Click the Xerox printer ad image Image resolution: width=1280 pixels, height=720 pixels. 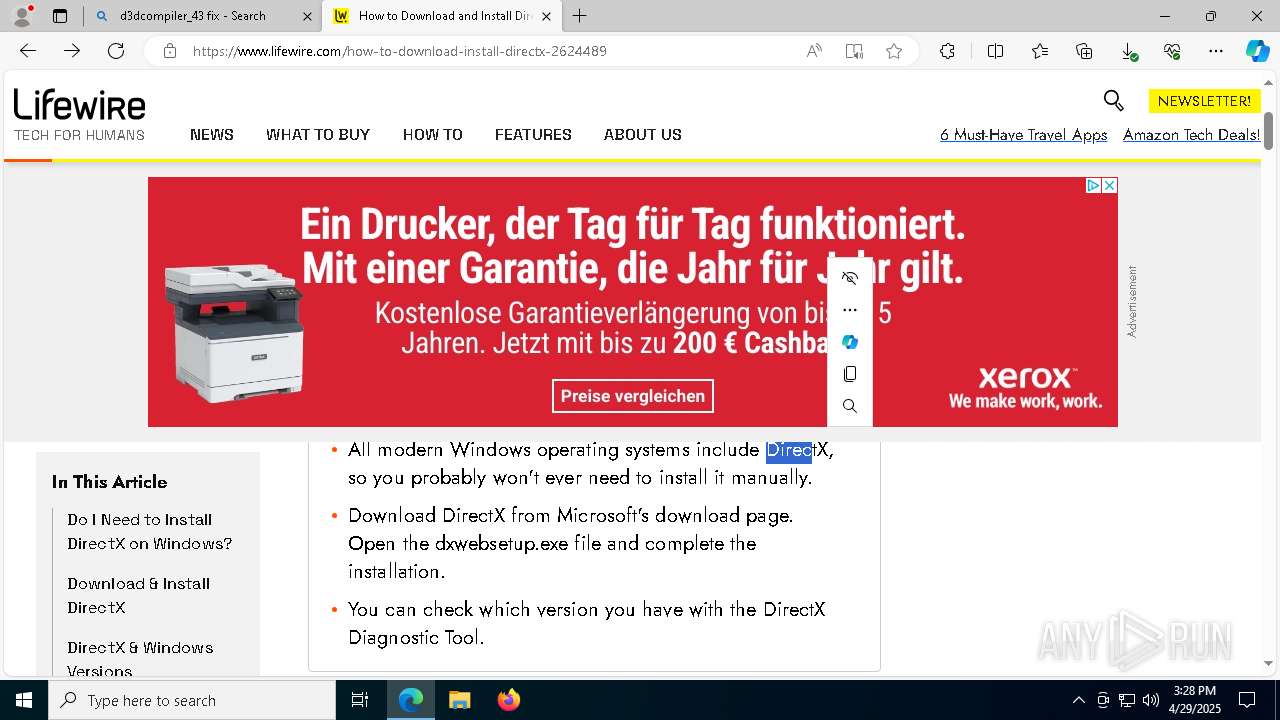coord(235,334)
